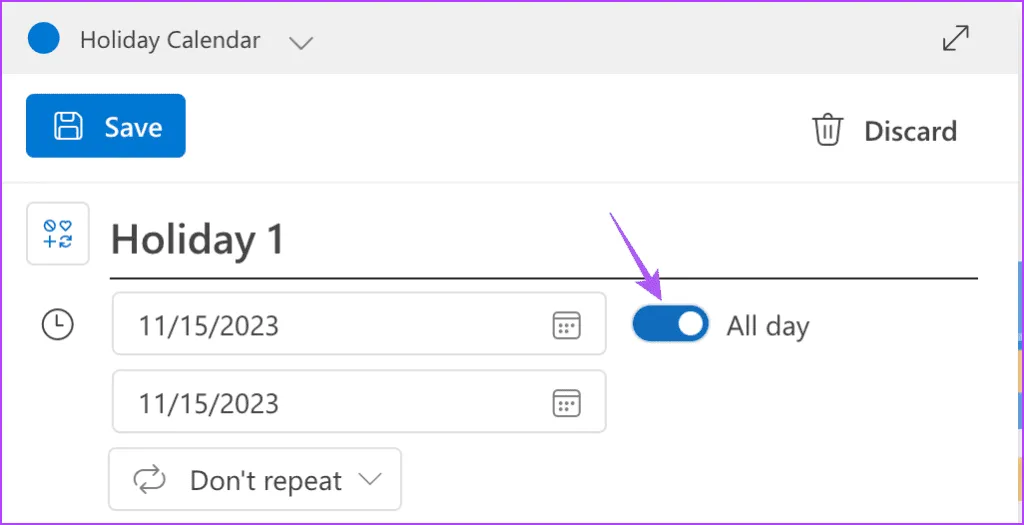
Task: Click the repeat arrows icon
Action: pos(149,480)
